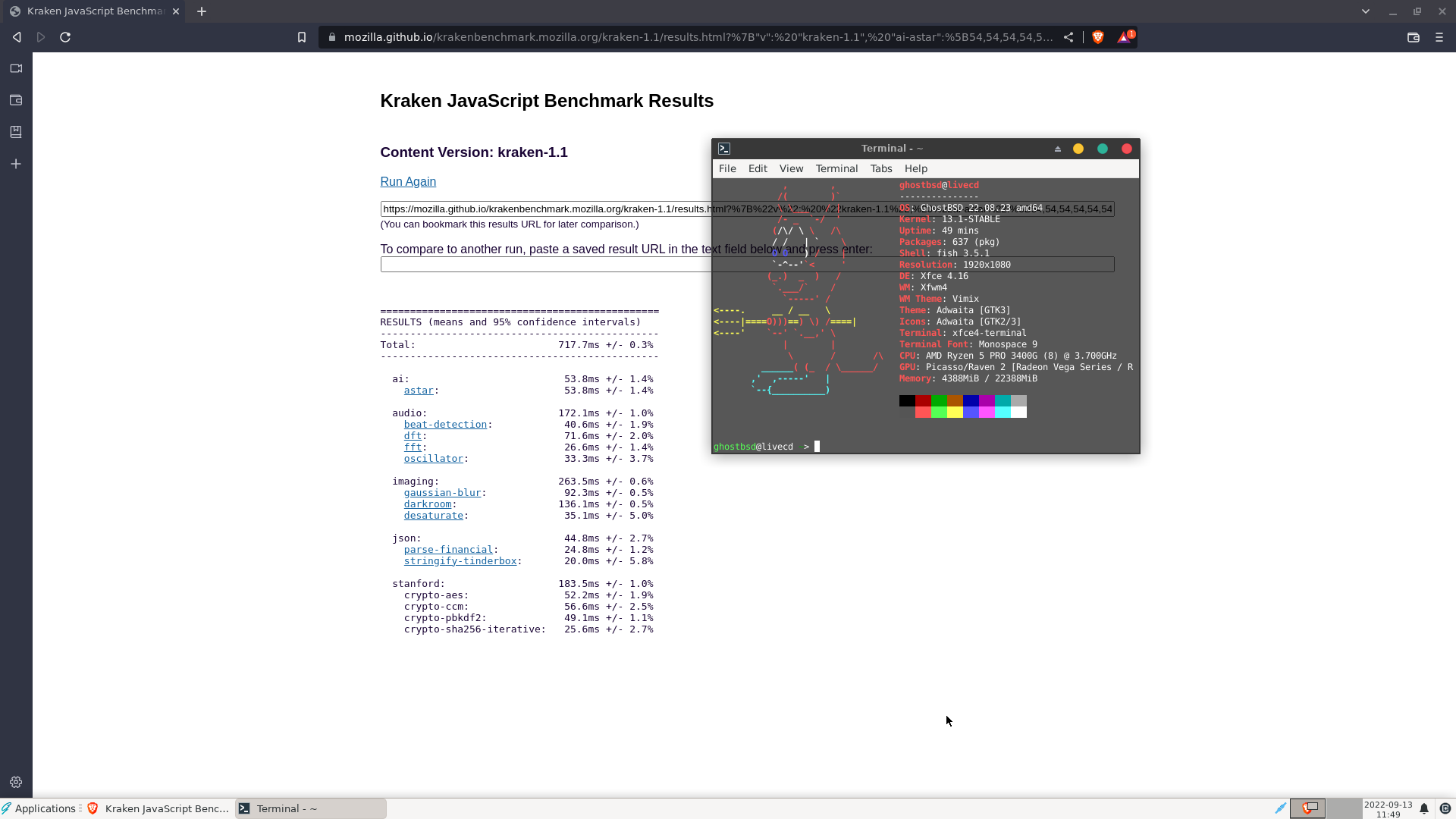Add a sidebar item with the plus icon
This screenshot has width=1456, height=819.
coord(16,164)
